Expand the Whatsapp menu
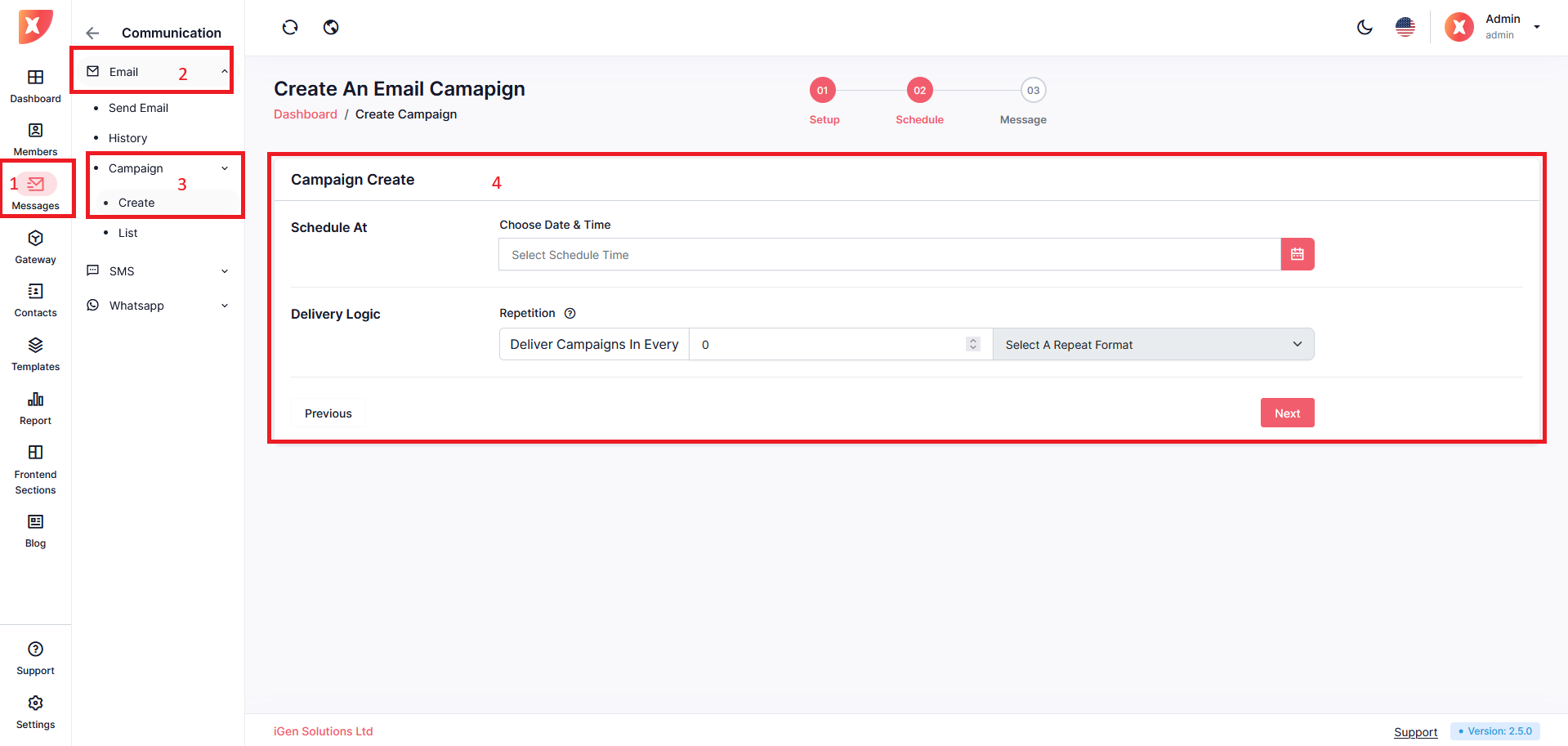The image size is (1568, 746). [158, 306]
